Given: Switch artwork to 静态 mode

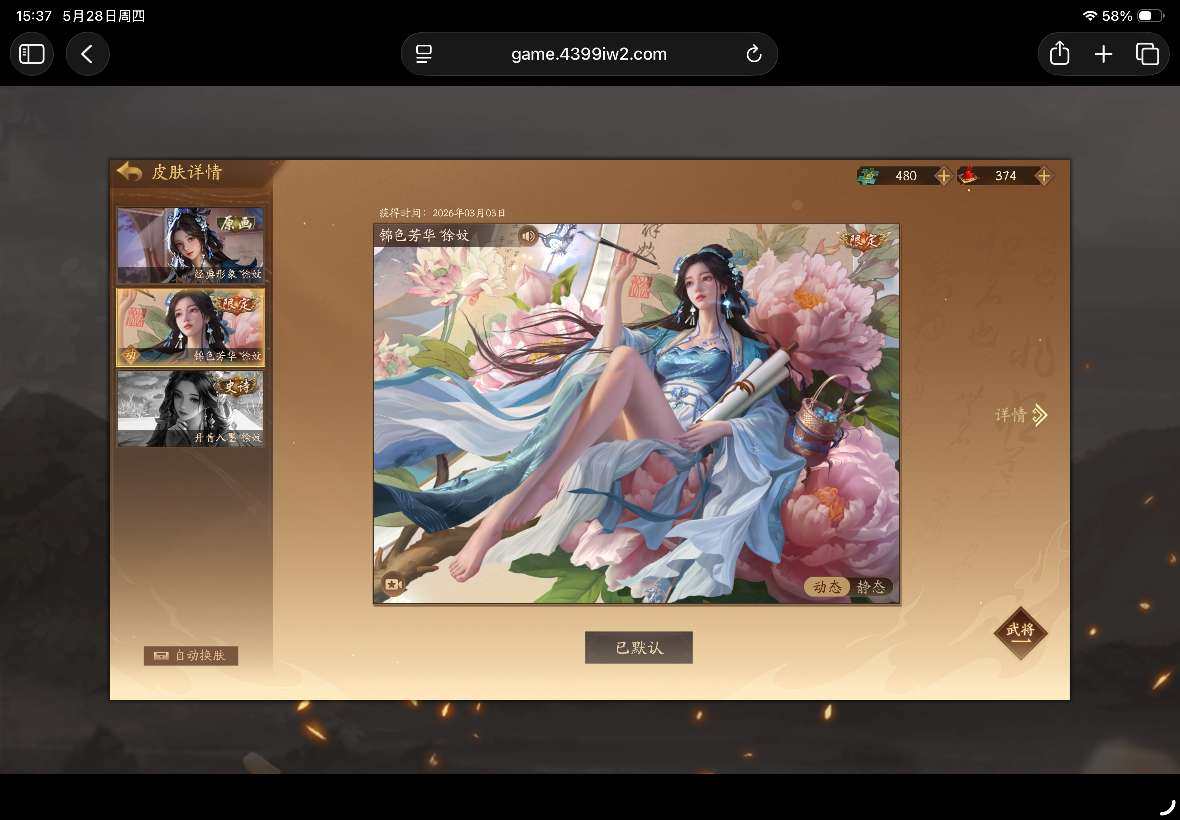Looking at the screenshot, I should pyautogui.click(x=871, y=587).
